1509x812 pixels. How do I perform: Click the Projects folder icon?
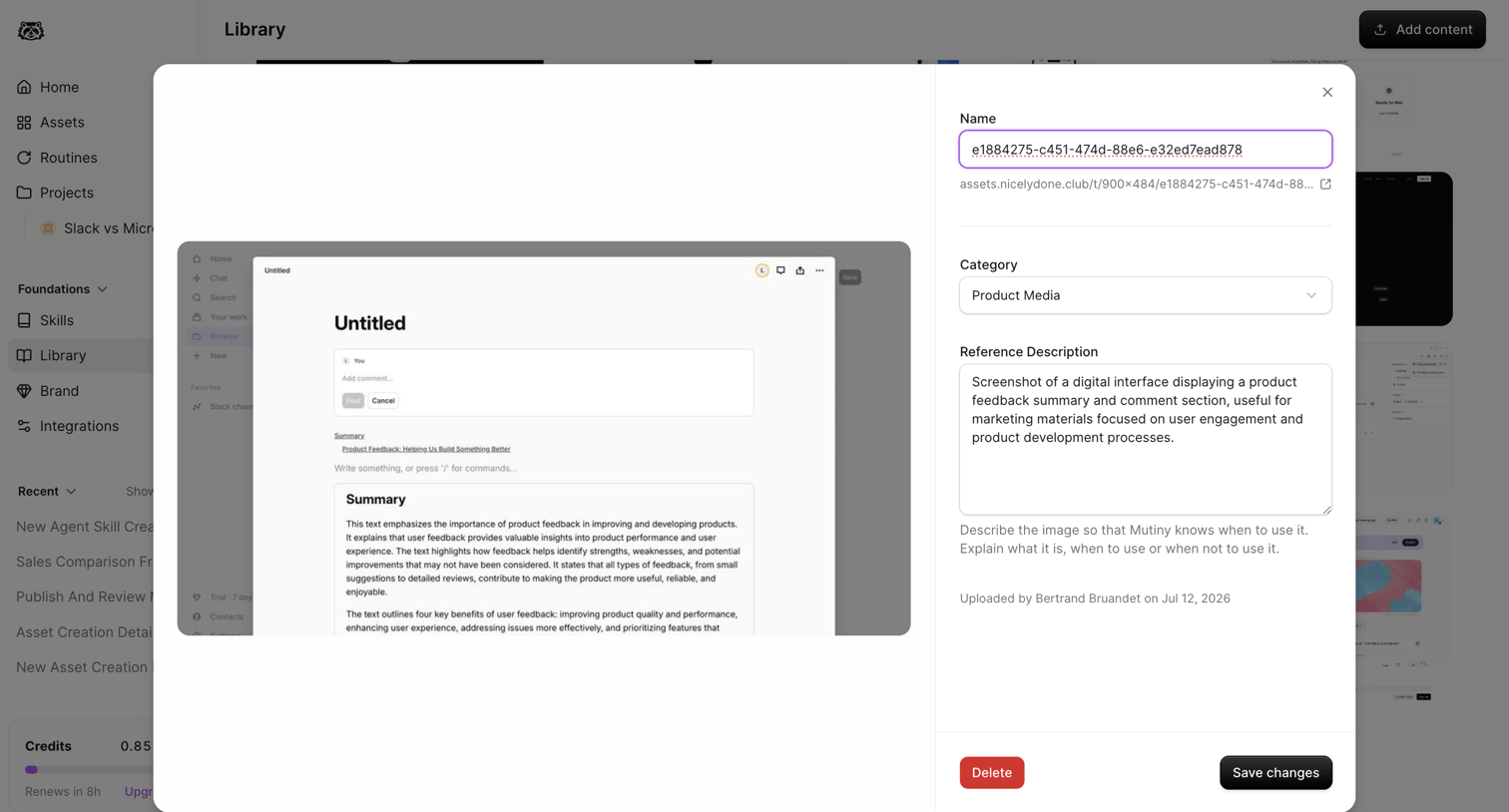(24, 193)
